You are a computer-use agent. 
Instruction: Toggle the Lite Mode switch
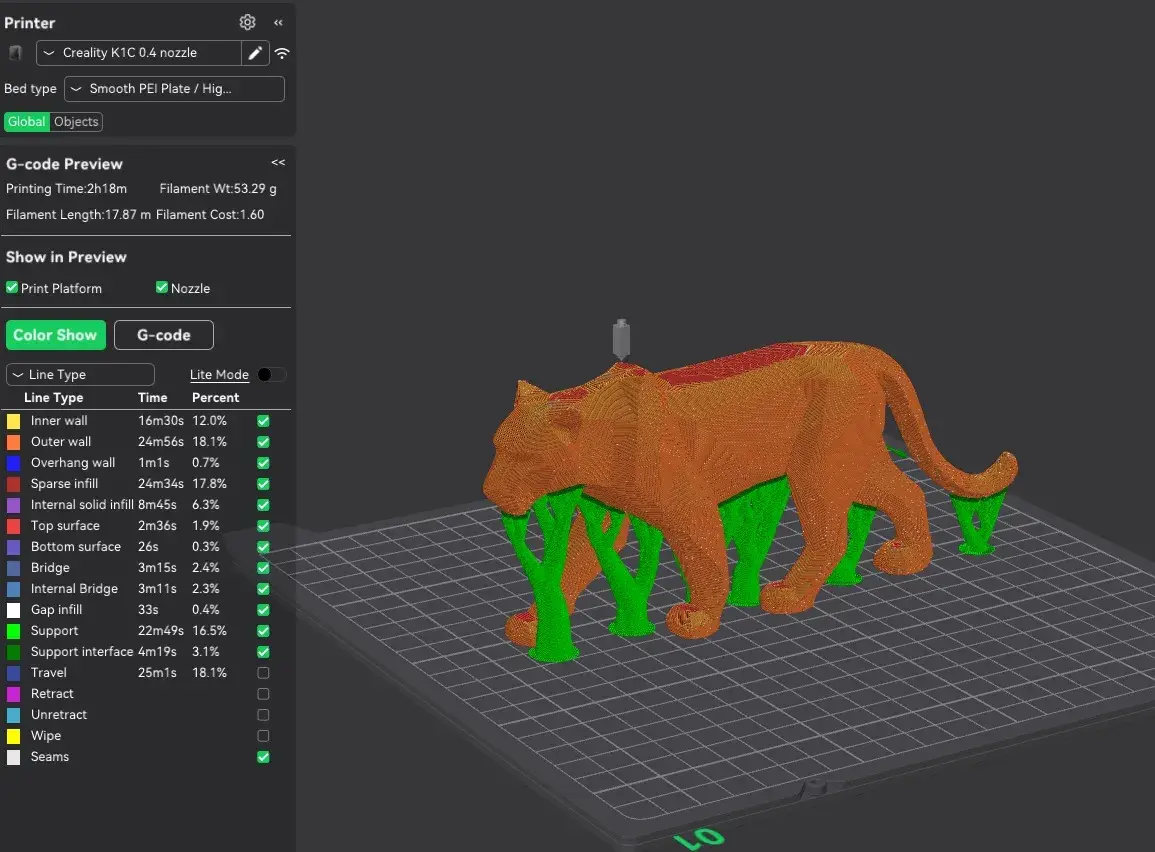pos(269,374)
